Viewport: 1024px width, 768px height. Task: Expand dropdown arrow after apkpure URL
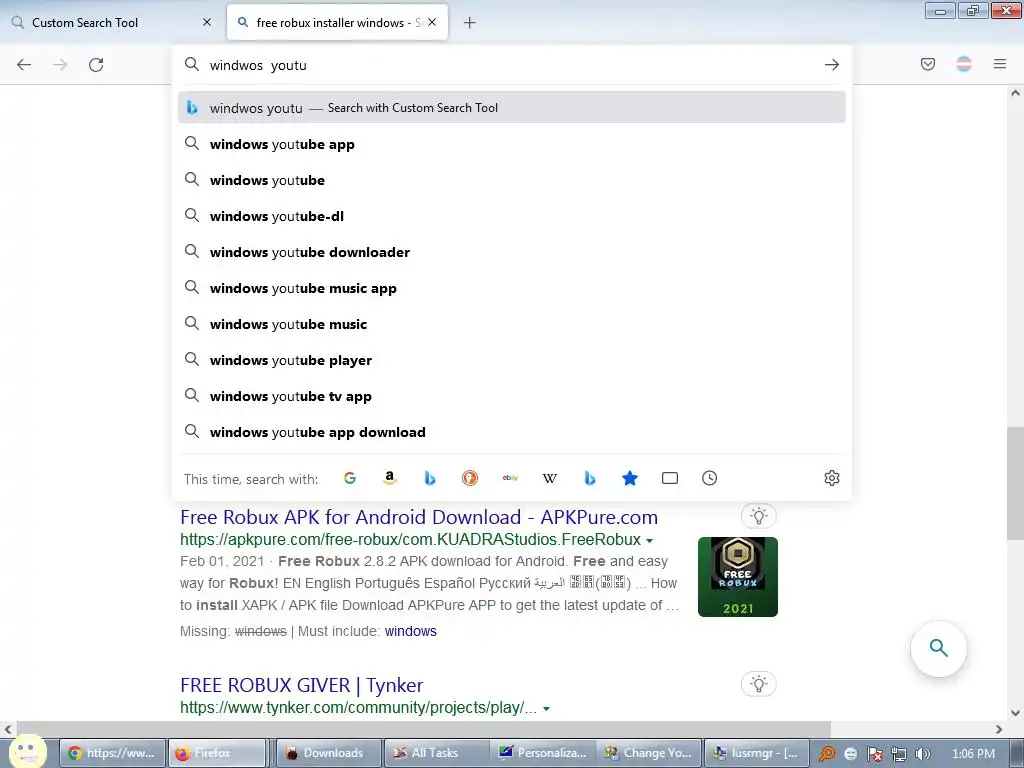(x=649, y=541)
